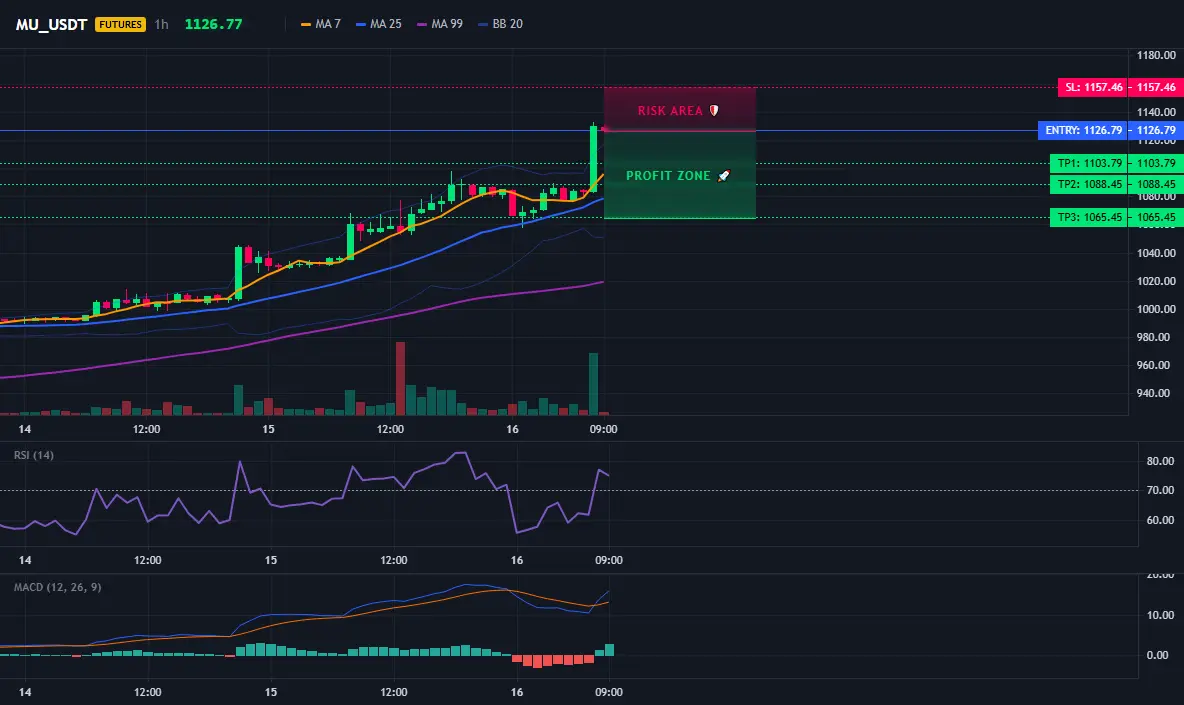Image resolution: width=1184 pixels, height=705 pixels.
Task: Click the 16 date label on price chart axis
Action: pyautogui.click(x=513, y=429)
